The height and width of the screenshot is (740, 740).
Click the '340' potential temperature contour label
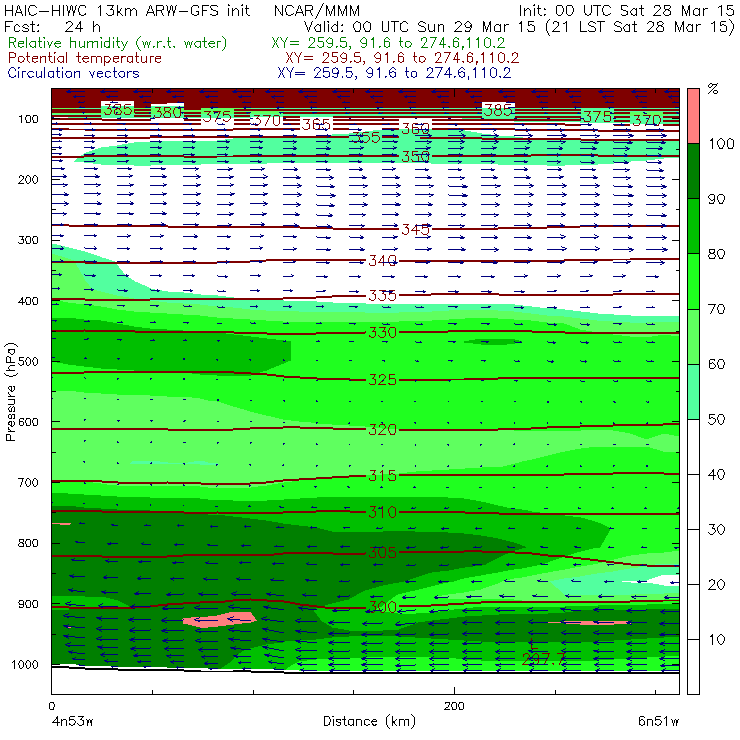tap(382, 261)
